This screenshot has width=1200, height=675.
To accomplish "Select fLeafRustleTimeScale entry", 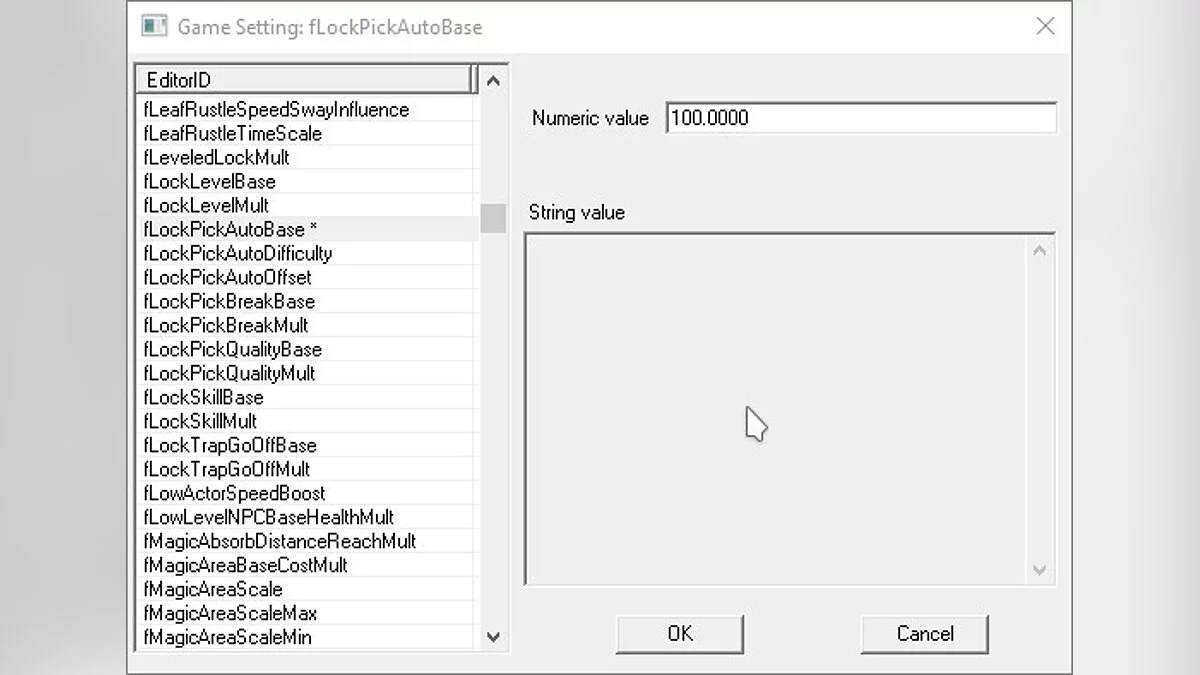I will click(232, 133).
